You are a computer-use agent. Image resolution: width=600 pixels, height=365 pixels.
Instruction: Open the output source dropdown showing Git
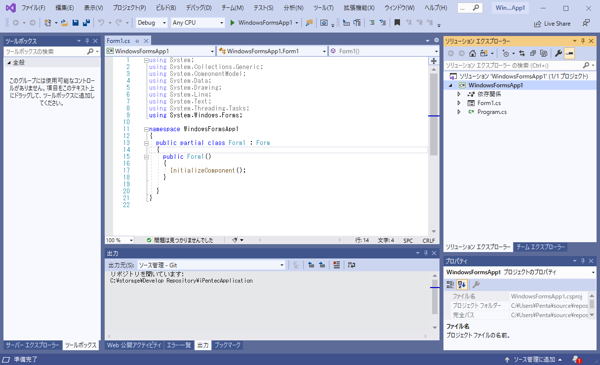[211, 265]
